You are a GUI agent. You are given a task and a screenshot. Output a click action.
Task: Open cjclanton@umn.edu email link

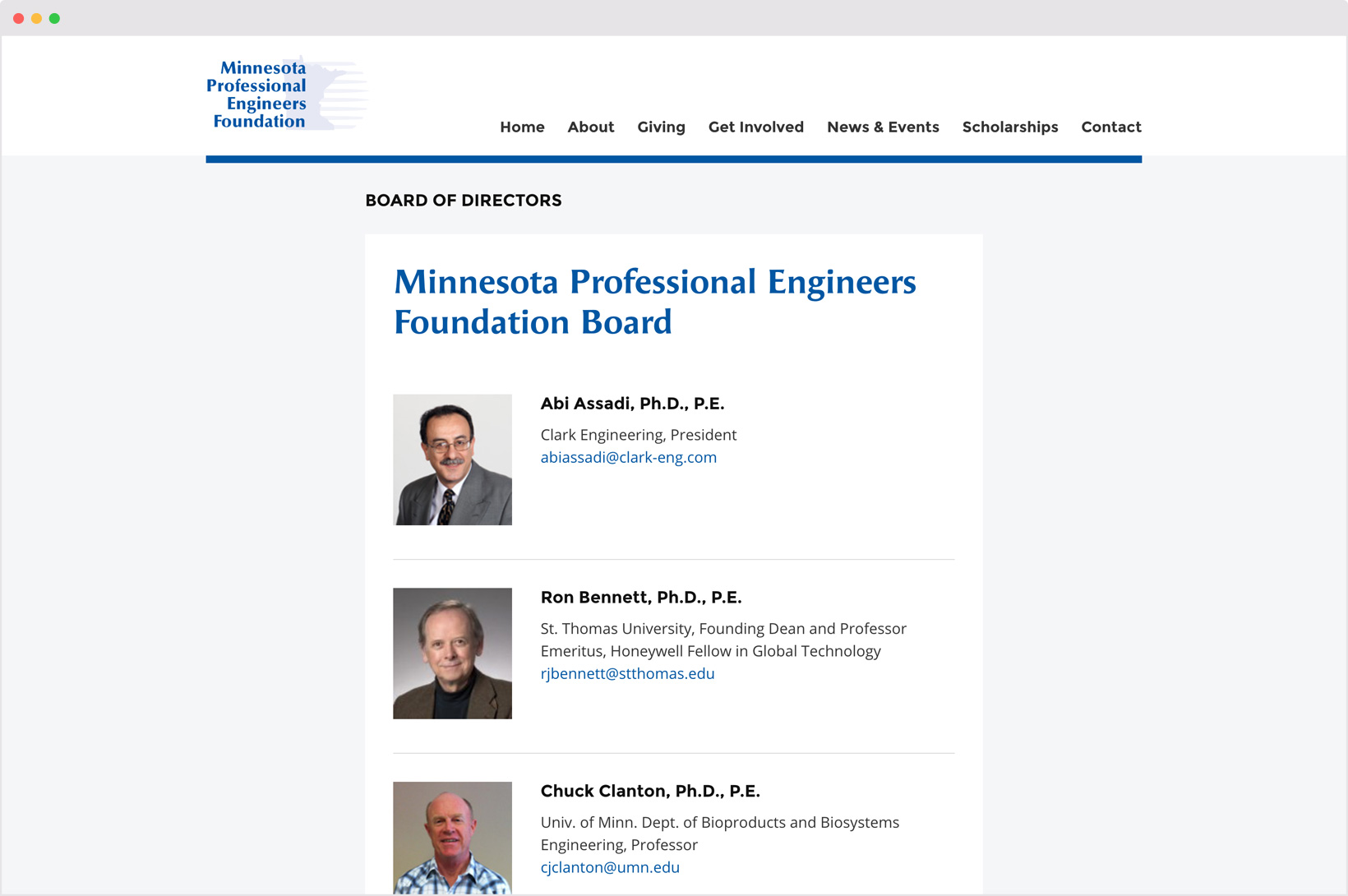(x=610, y=867)
